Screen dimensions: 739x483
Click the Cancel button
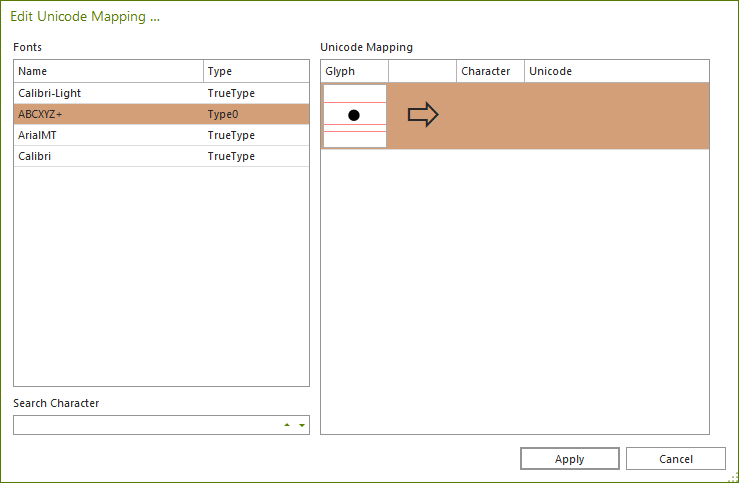pos(675,458)
